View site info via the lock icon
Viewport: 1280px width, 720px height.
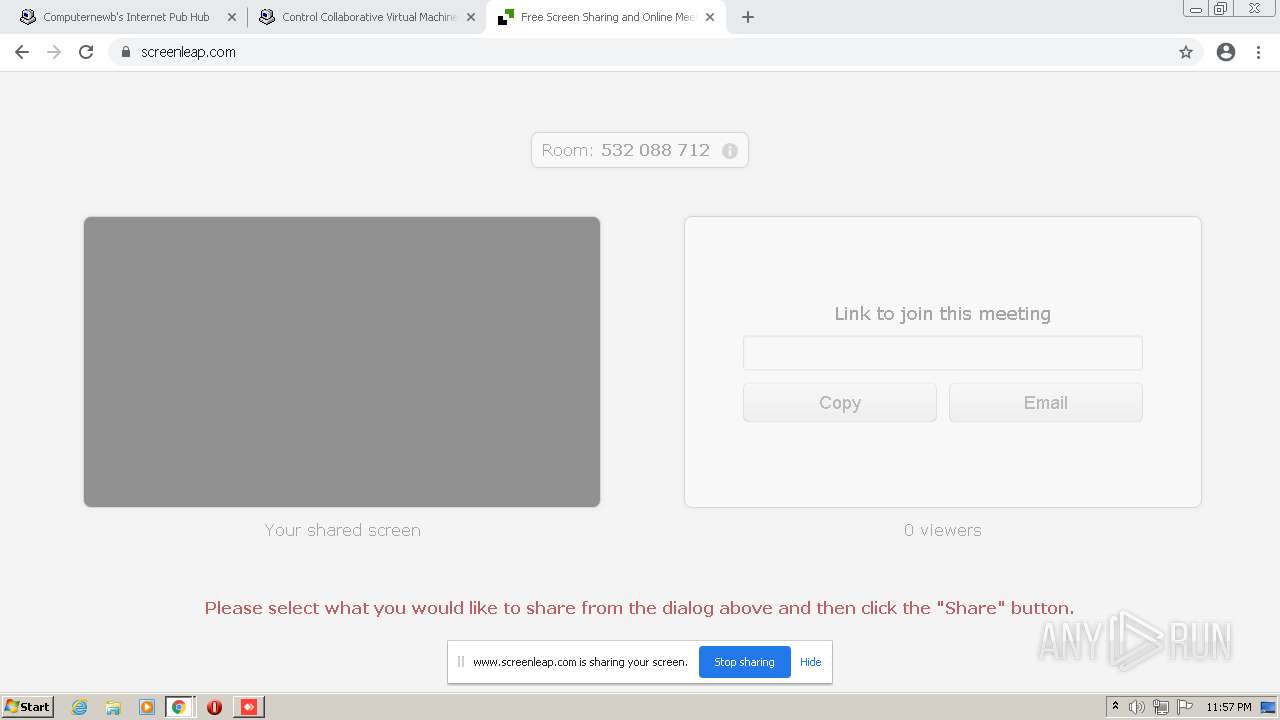tap(125, 52)
